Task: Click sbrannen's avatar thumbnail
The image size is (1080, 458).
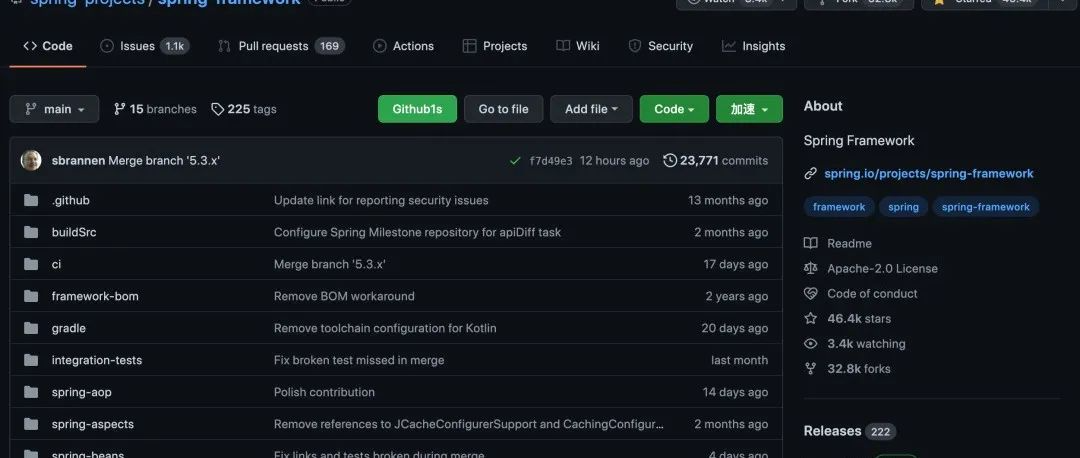Action: [x=31, y=160]
